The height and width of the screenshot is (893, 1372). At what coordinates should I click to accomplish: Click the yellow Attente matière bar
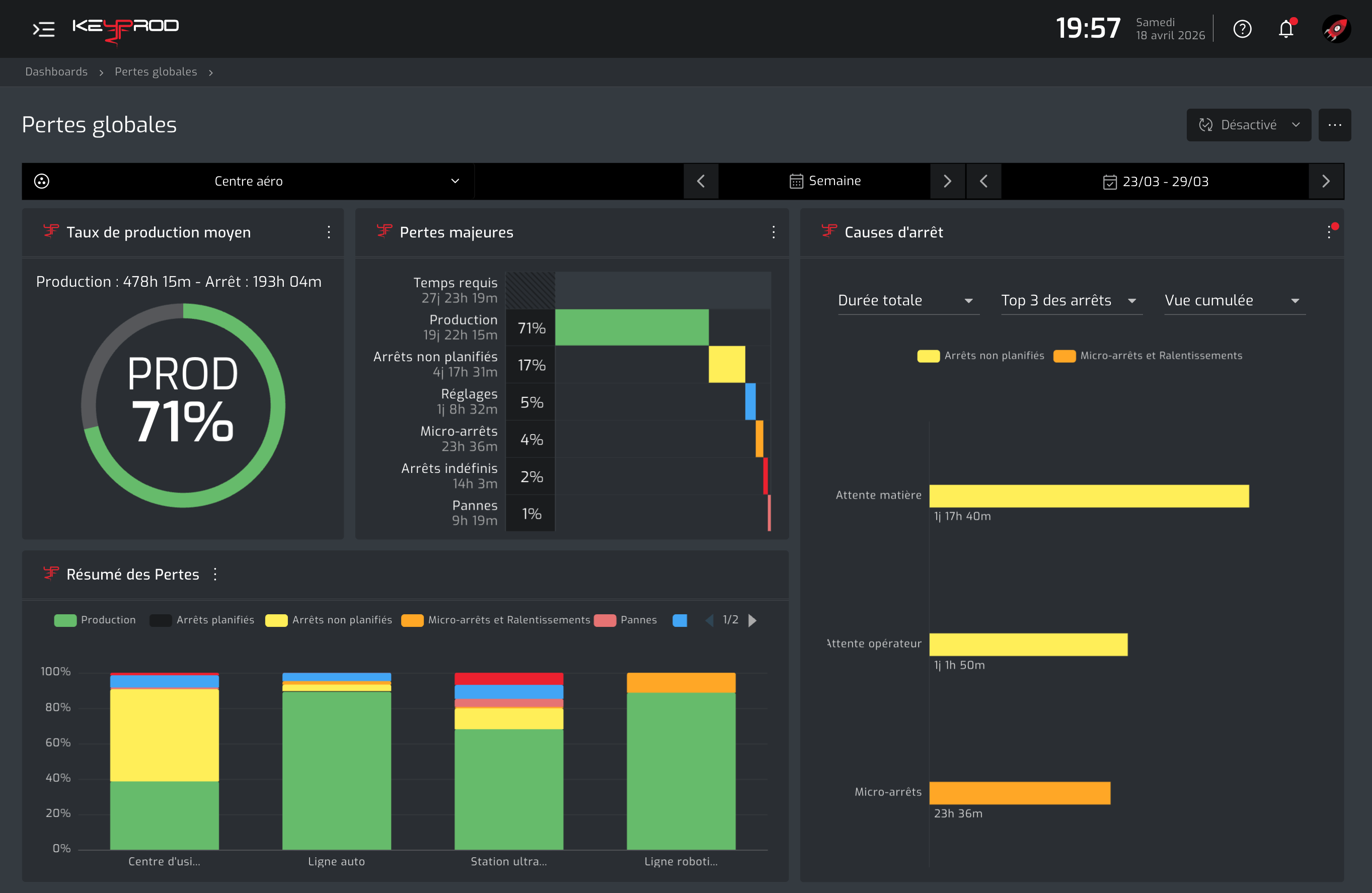(1089, 496)
